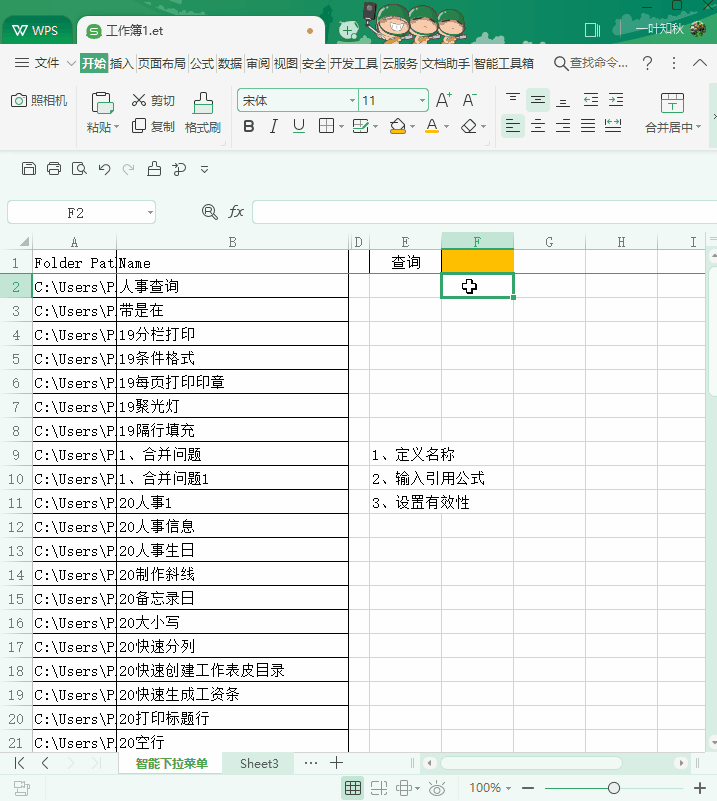Toggle Italic formatting
Image resolution: width=717 pixels, height=801 pixels.
click(274, 126)
